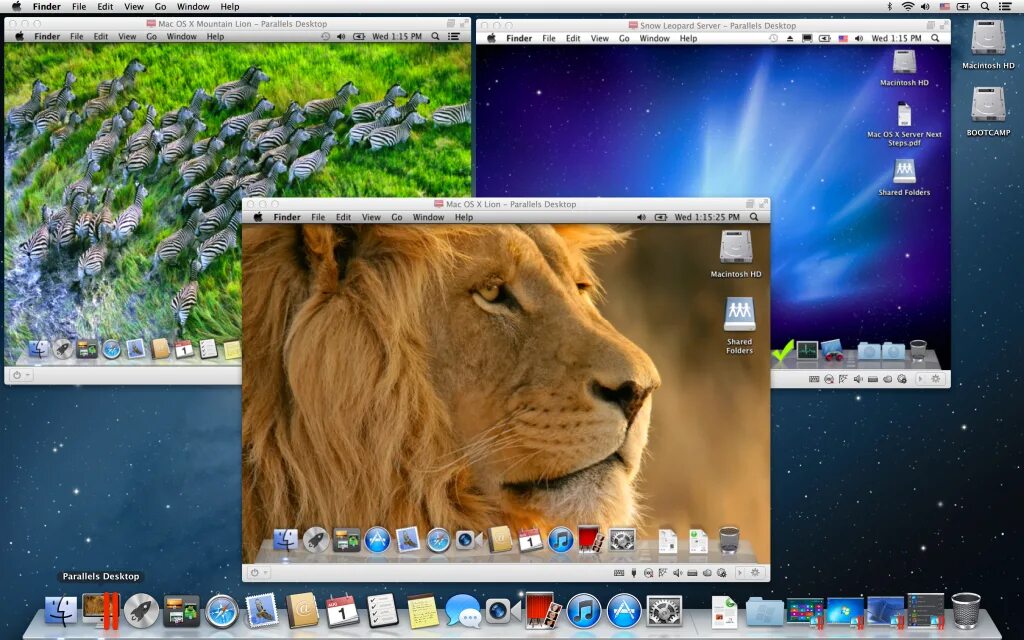Screen dimensions: 1024x640
Task: Open Parallels Desktop from the host Dock
Action: pos(101,611)
